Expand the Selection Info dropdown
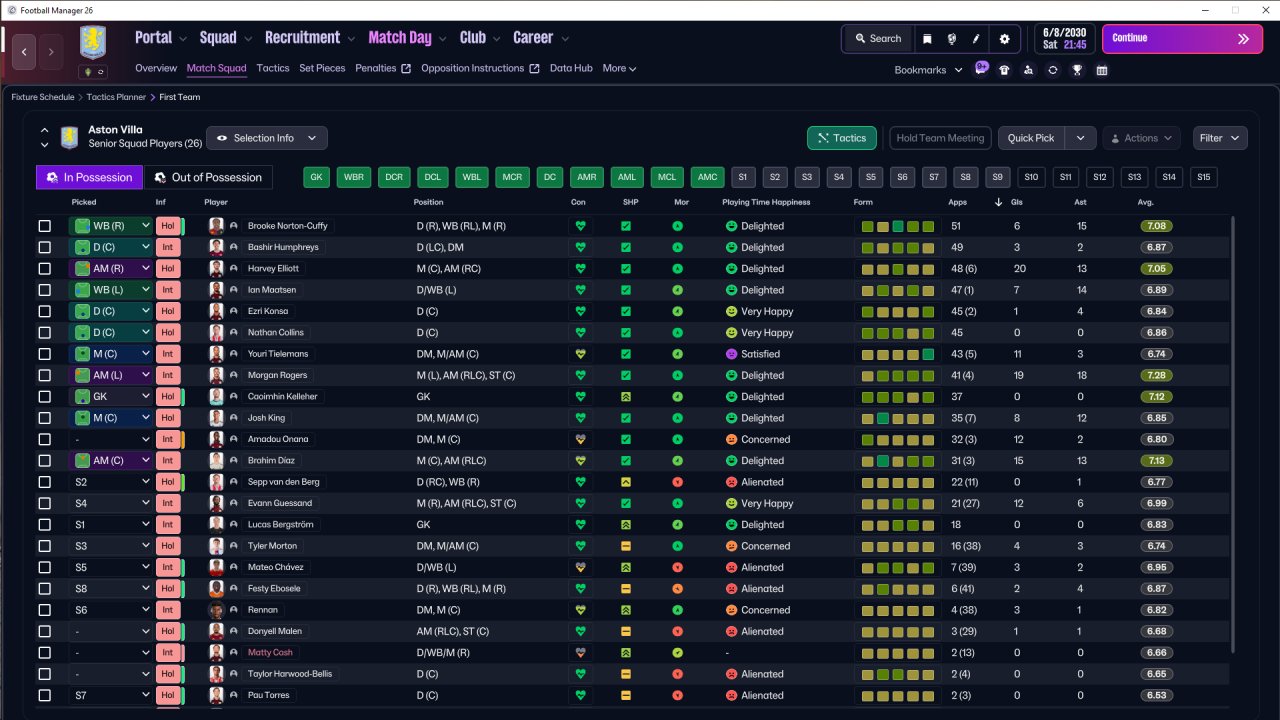The height and width of the screenshot is (720, 1280). [x=267, y=138]
